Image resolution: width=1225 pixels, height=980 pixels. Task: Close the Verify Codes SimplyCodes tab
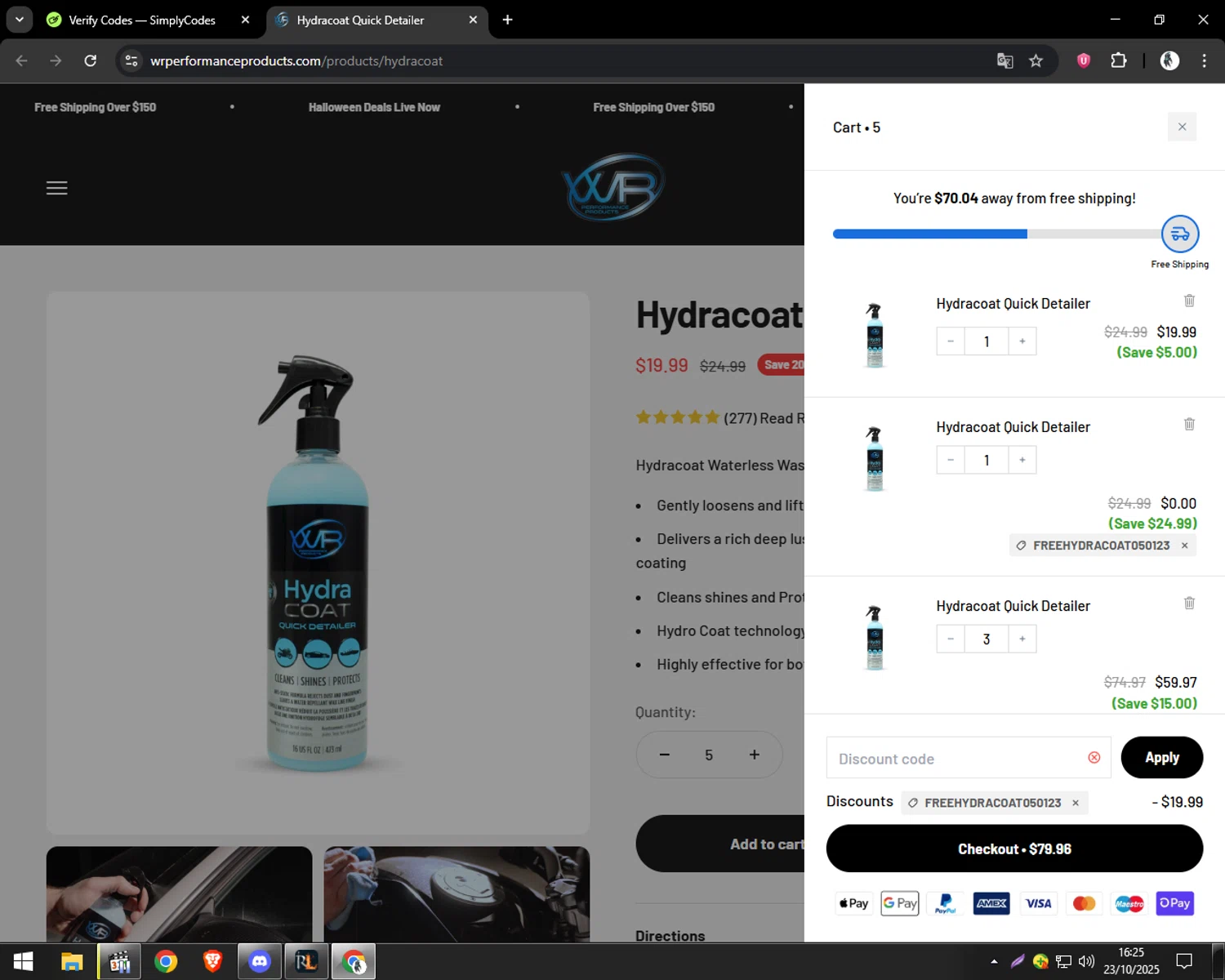pos(245,20)
